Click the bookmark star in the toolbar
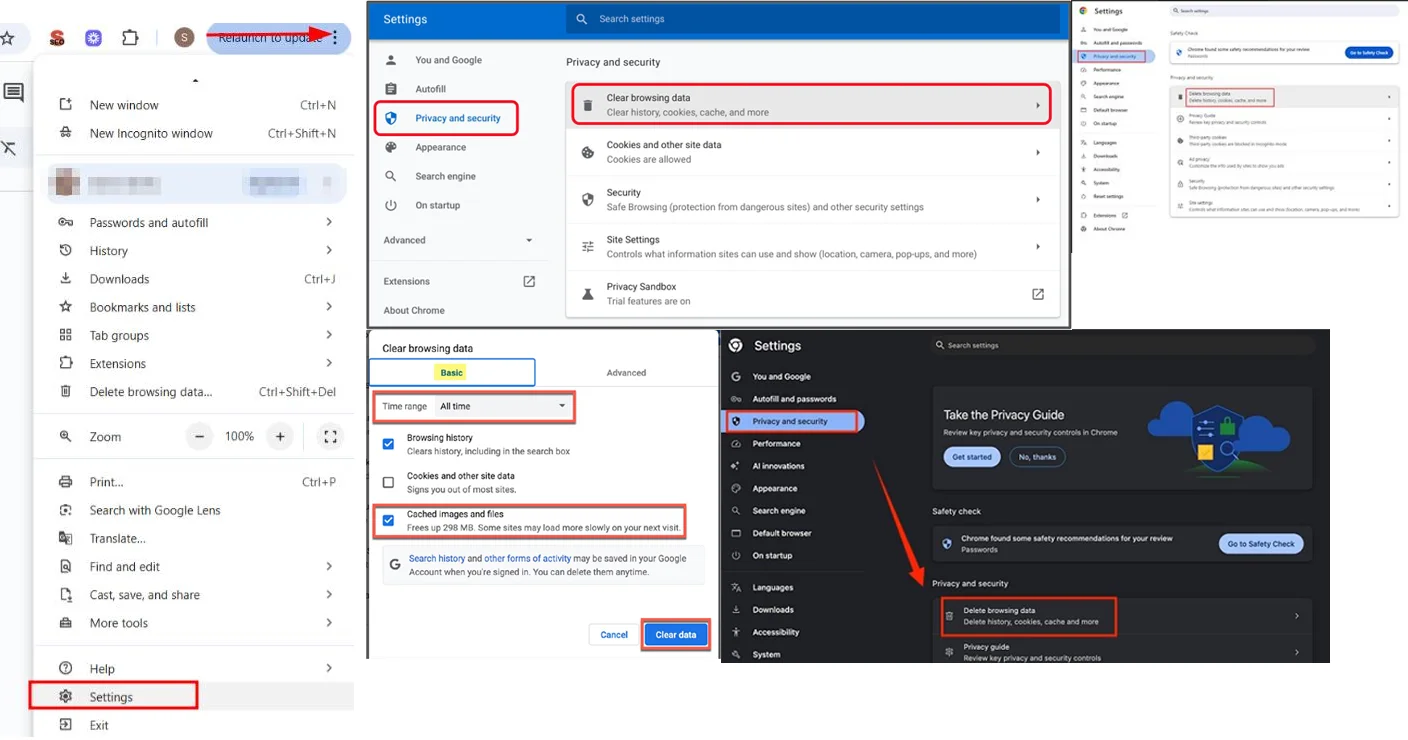The width and height of the screenshot is (1408, 740). click(8, 38)
